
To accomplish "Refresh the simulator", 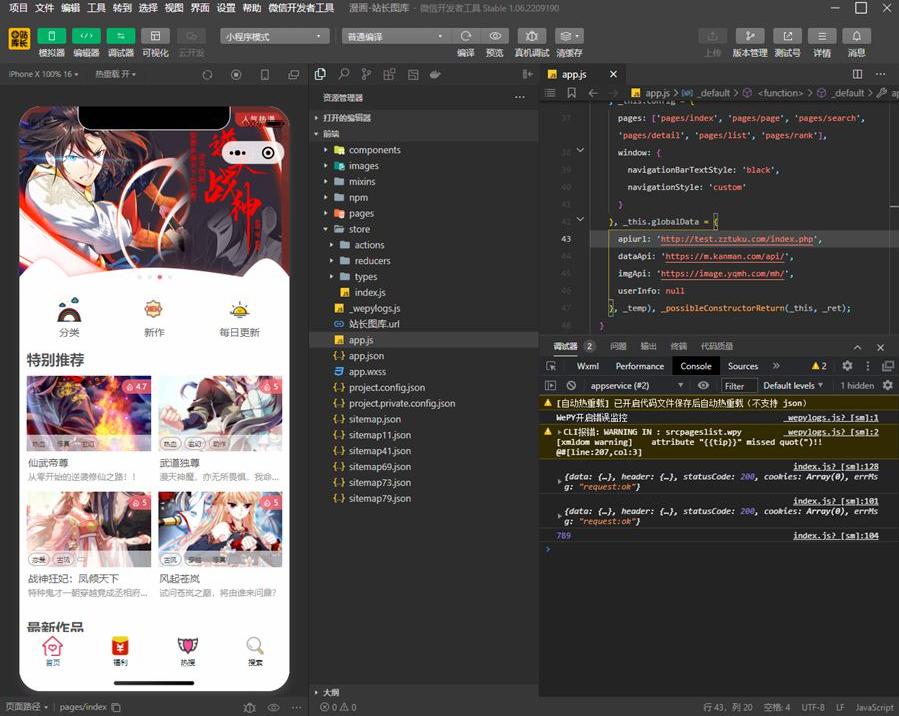I will (x=208, y=75).
